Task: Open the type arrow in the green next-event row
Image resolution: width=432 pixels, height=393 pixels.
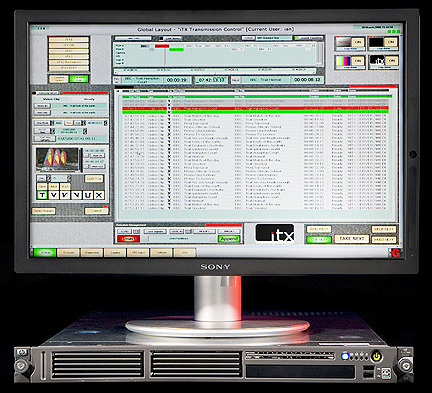Action: (x=169, y=112)
